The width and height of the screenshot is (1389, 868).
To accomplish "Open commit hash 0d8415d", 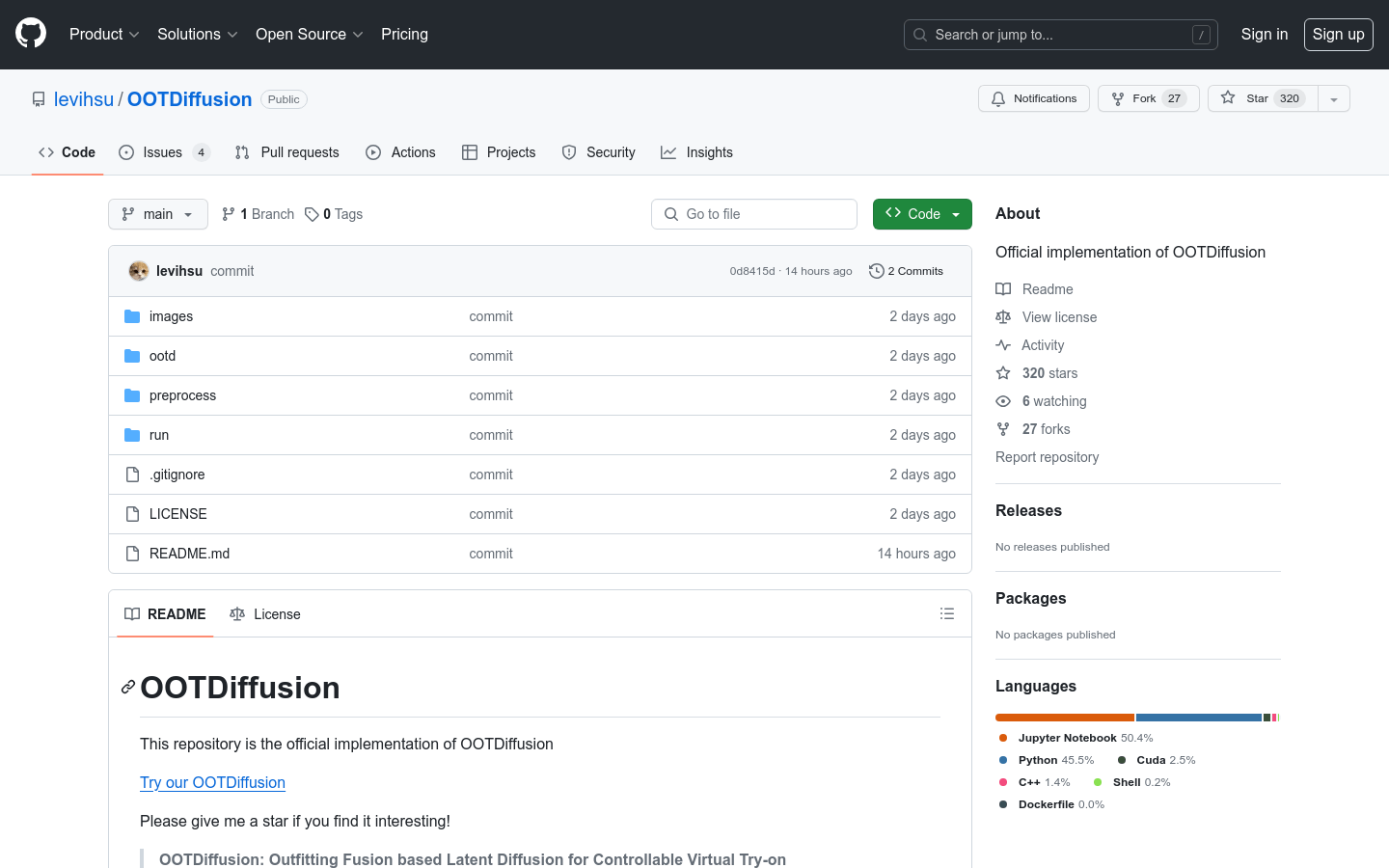I will pos(751,271).
